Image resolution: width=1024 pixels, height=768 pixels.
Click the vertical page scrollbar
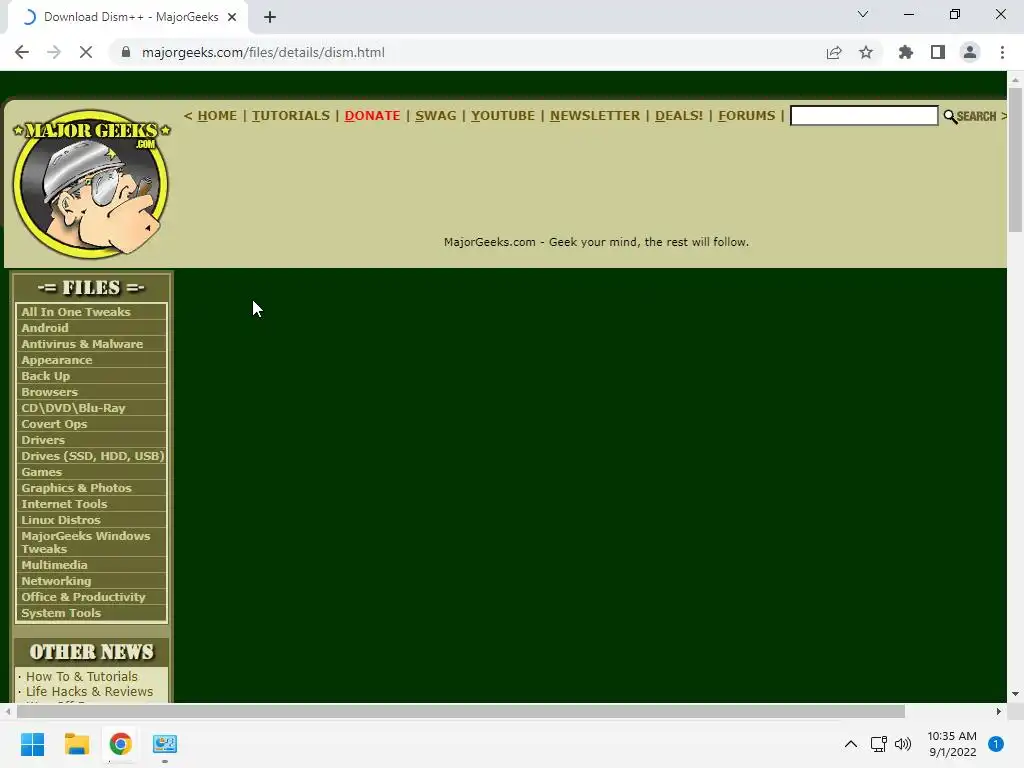1015,159
